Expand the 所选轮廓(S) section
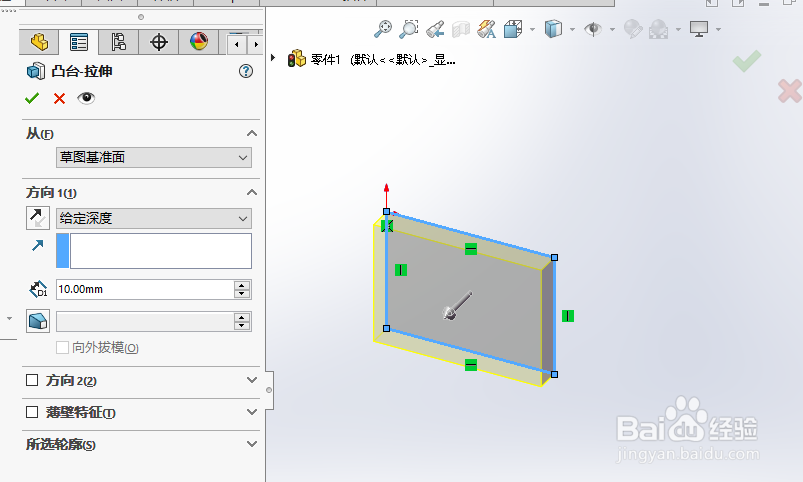The image size is (803, 482). (251, 444)
